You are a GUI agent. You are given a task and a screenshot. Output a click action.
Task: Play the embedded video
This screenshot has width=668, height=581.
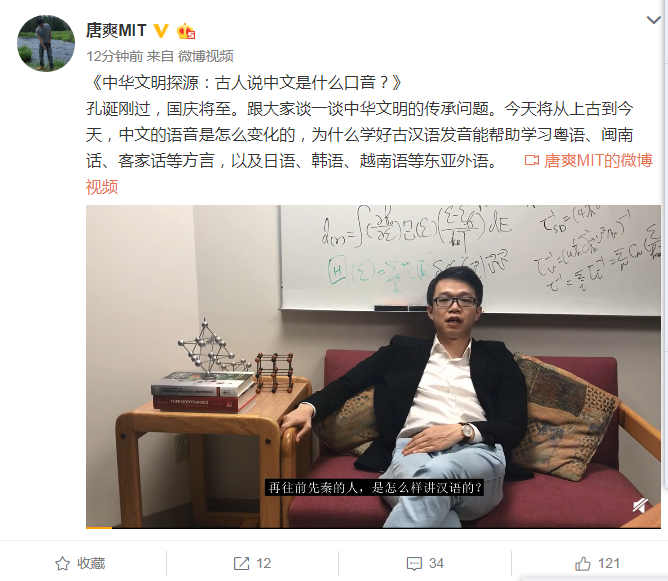pos(373,366)
